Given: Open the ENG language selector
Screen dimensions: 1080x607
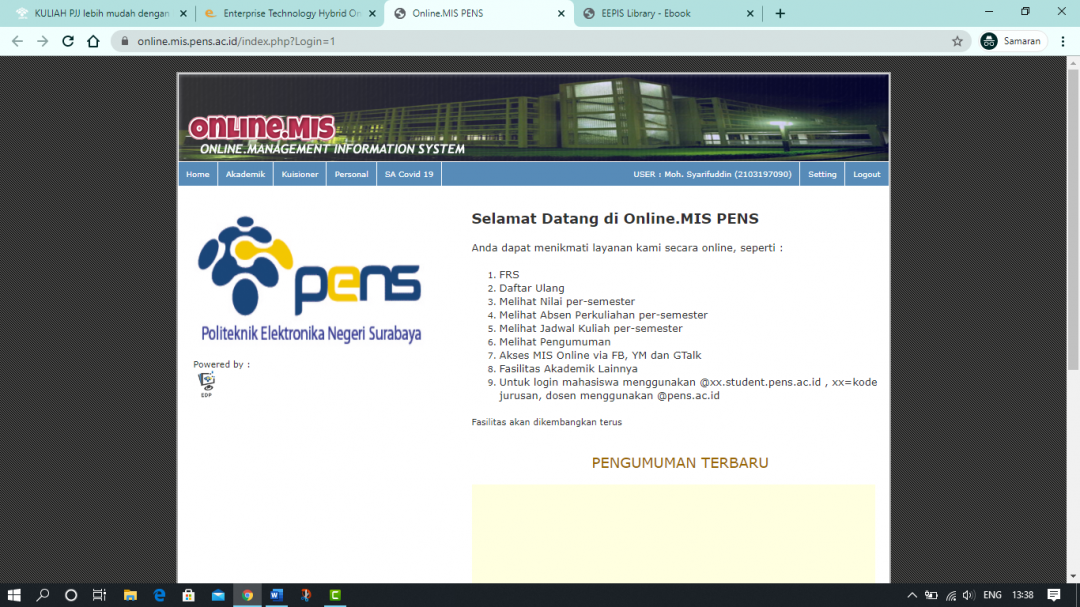Looking at the screenshot, I should click(x=993, y=595).
